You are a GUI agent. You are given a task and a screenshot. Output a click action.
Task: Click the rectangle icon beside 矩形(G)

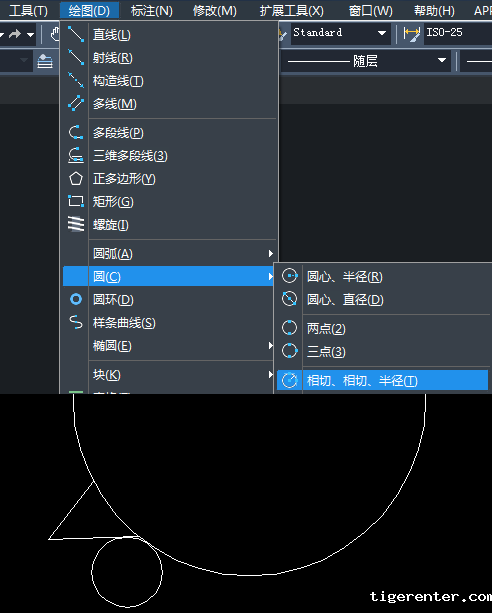(x=75, y=202)
